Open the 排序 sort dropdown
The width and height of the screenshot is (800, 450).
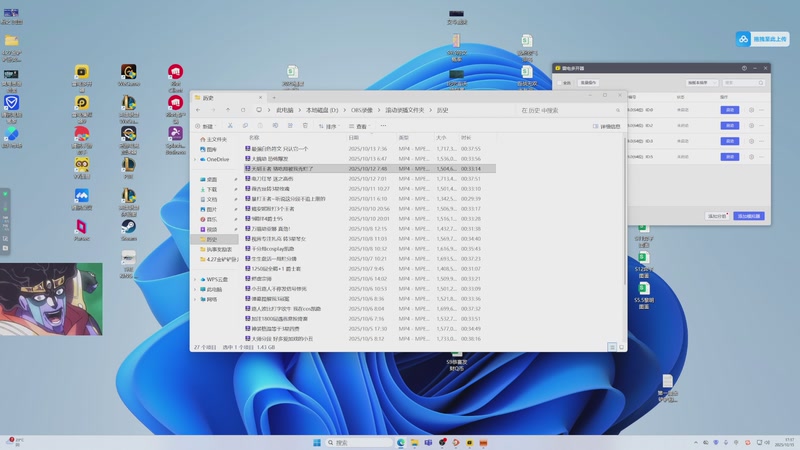(x=329, y=127)
